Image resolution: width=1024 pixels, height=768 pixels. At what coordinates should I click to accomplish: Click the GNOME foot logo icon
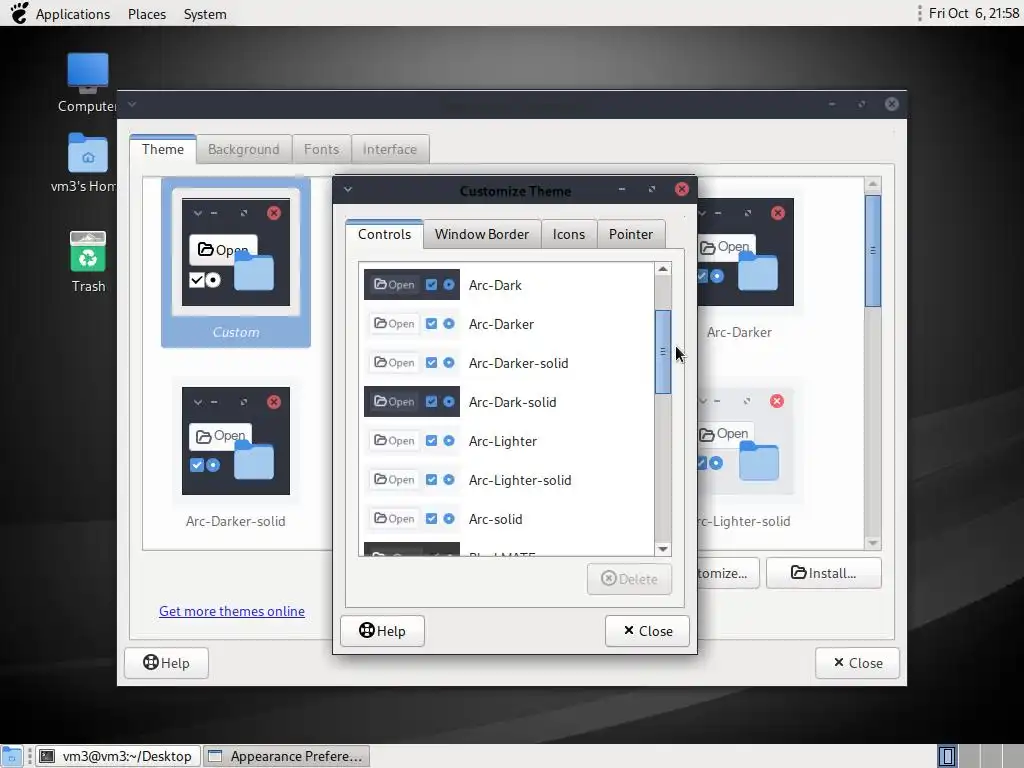pyautogui.click(x=19, y=13)
